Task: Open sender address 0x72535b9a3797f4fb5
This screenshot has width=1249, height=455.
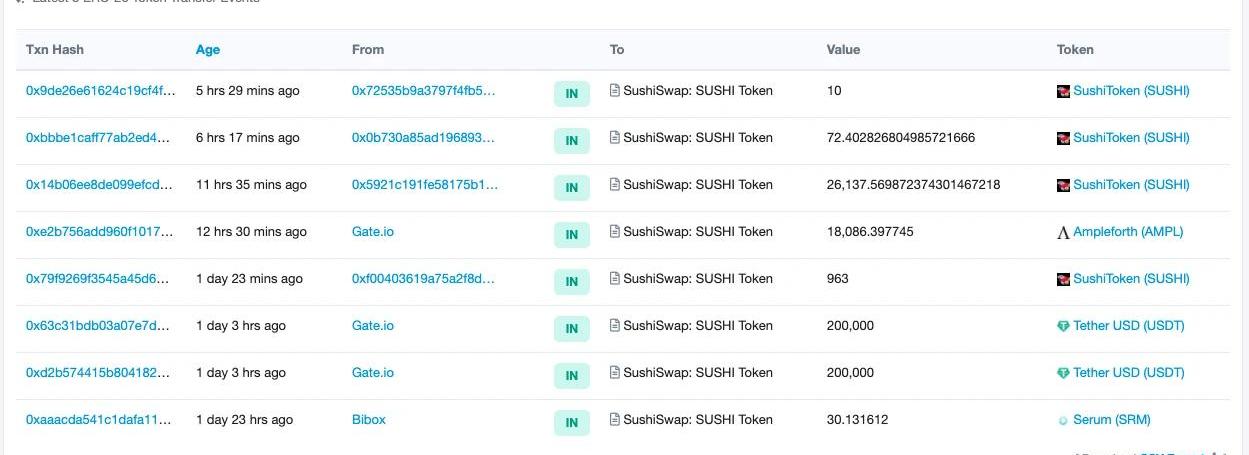Action: (423, 90)
